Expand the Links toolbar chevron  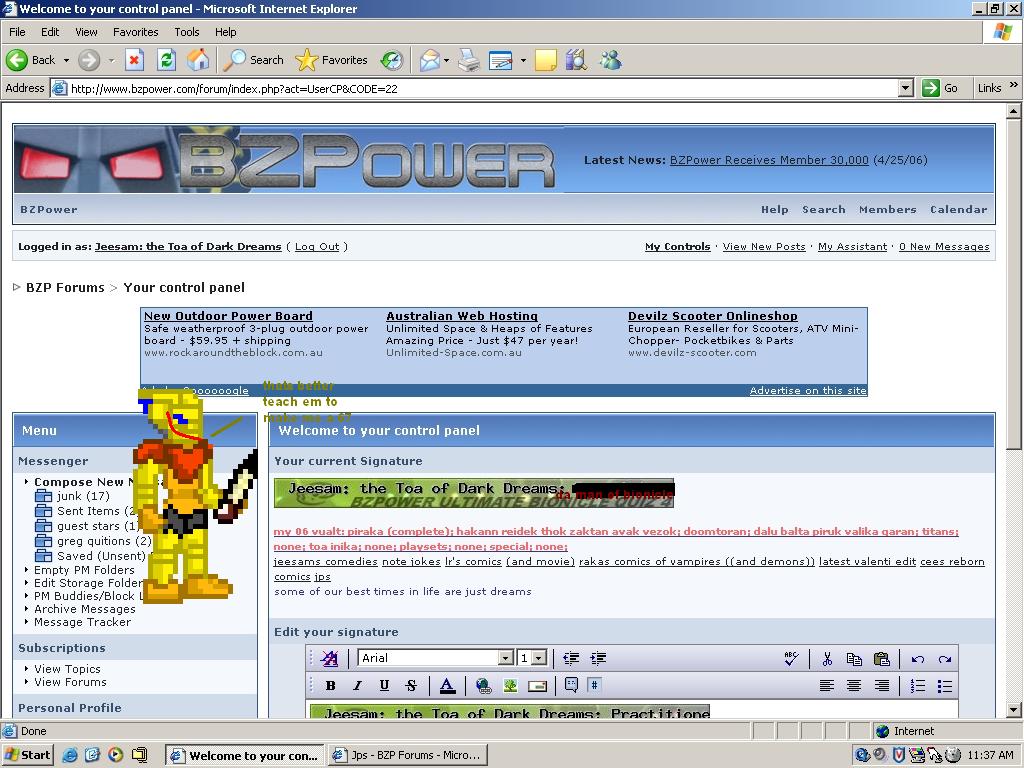pyautogui.click(x=1014, y=85)
